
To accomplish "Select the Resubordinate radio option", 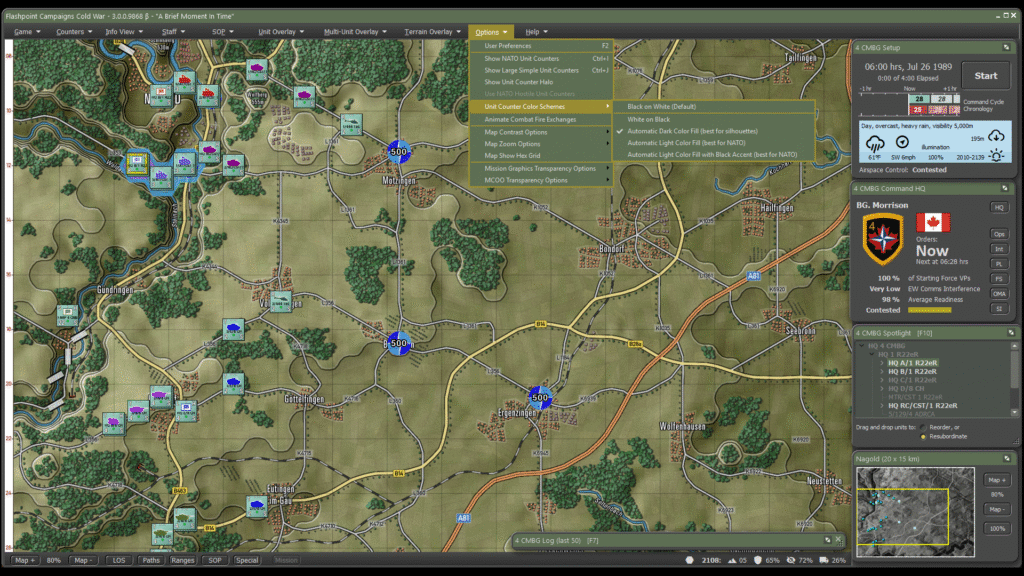I will [923, 437].
